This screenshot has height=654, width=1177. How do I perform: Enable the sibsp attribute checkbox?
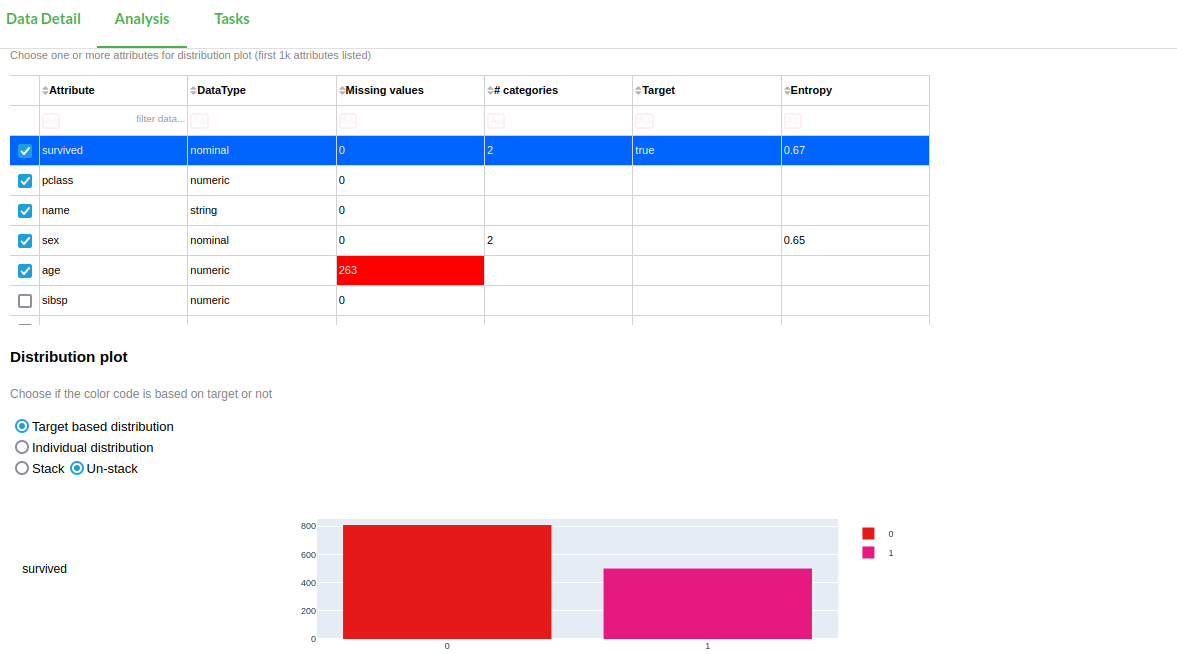click(x=25, y=301)
